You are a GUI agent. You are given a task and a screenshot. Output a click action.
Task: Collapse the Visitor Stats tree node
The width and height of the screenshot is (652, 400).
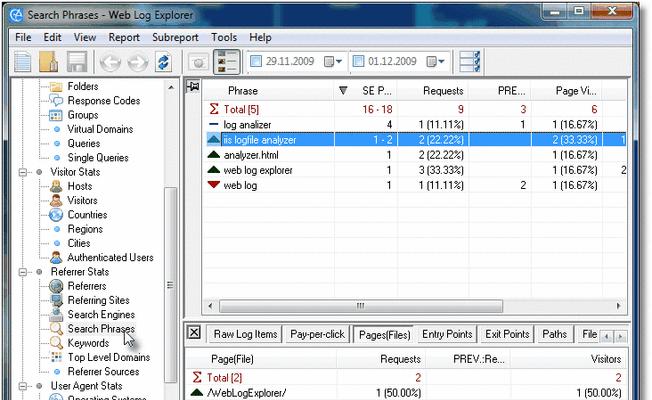[x=23, y=172]
